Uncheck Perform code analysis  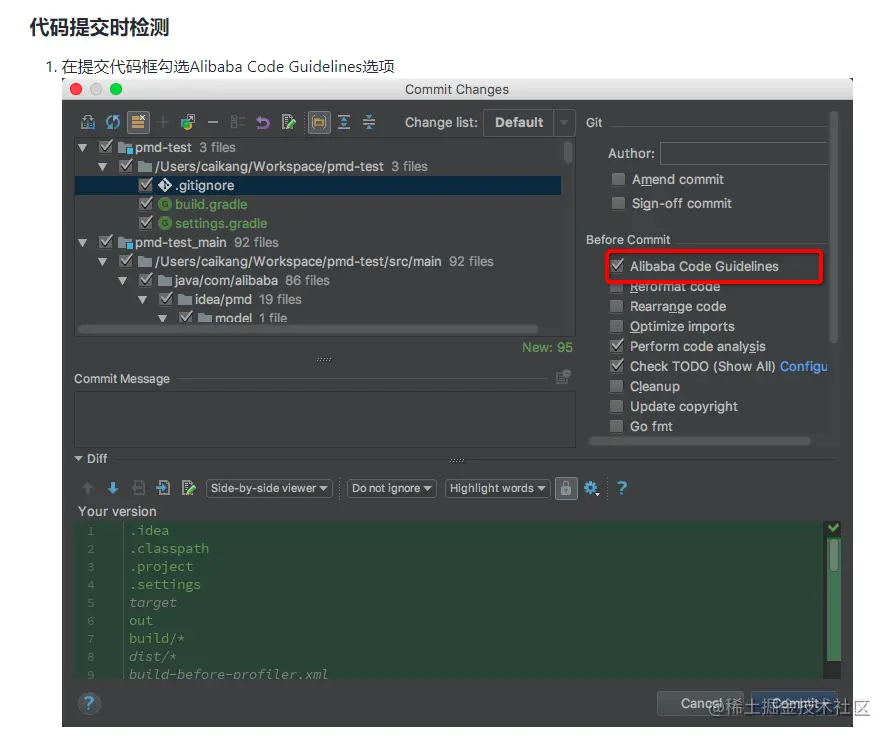pos(616,346)
